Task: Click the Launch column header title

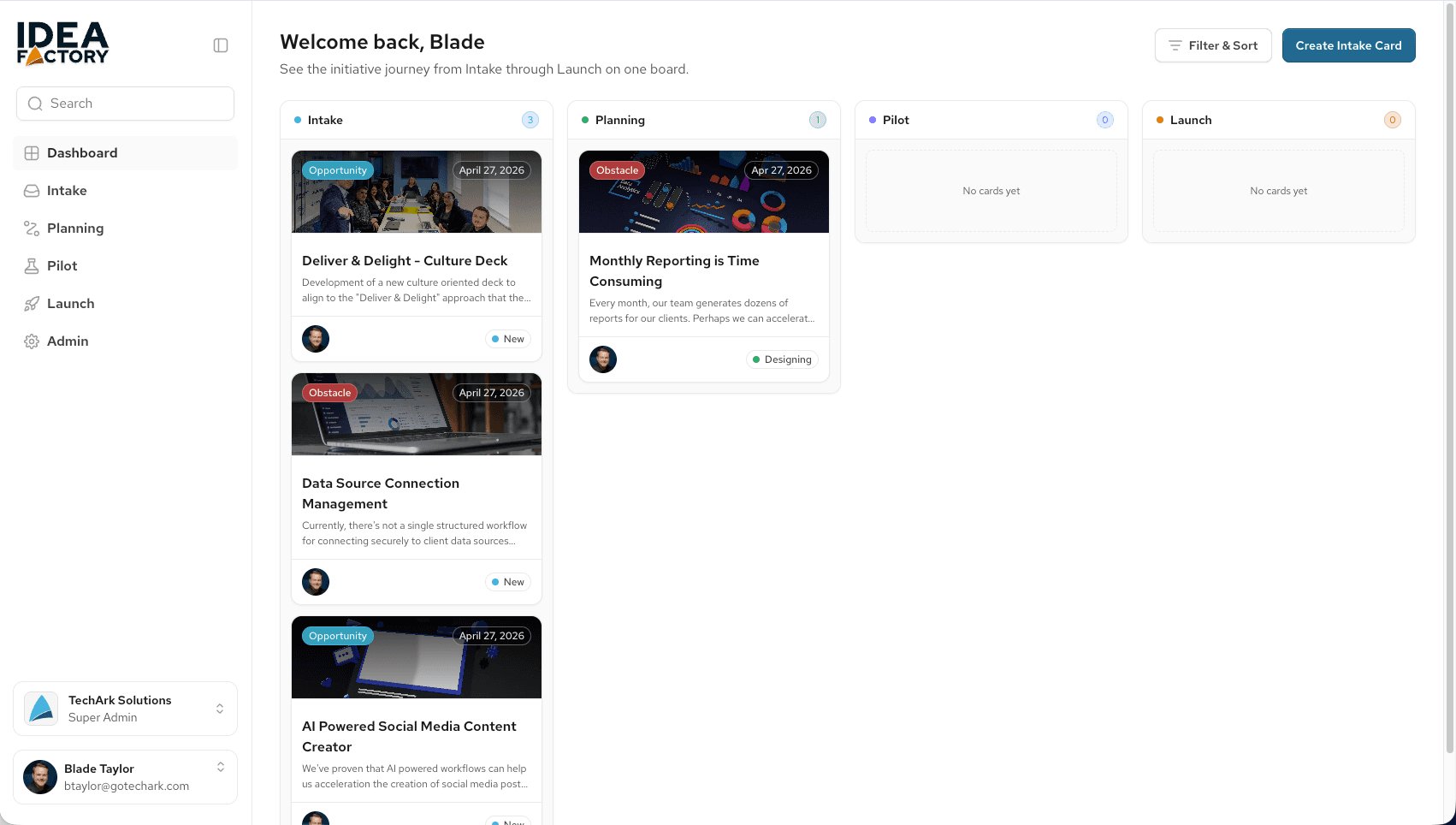Action: point(1191,120)
